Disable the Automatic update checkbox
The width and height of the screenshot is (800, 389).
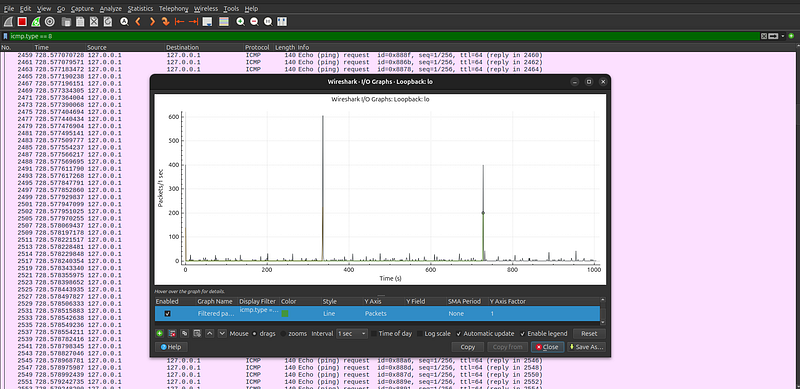tap(459, 334)
